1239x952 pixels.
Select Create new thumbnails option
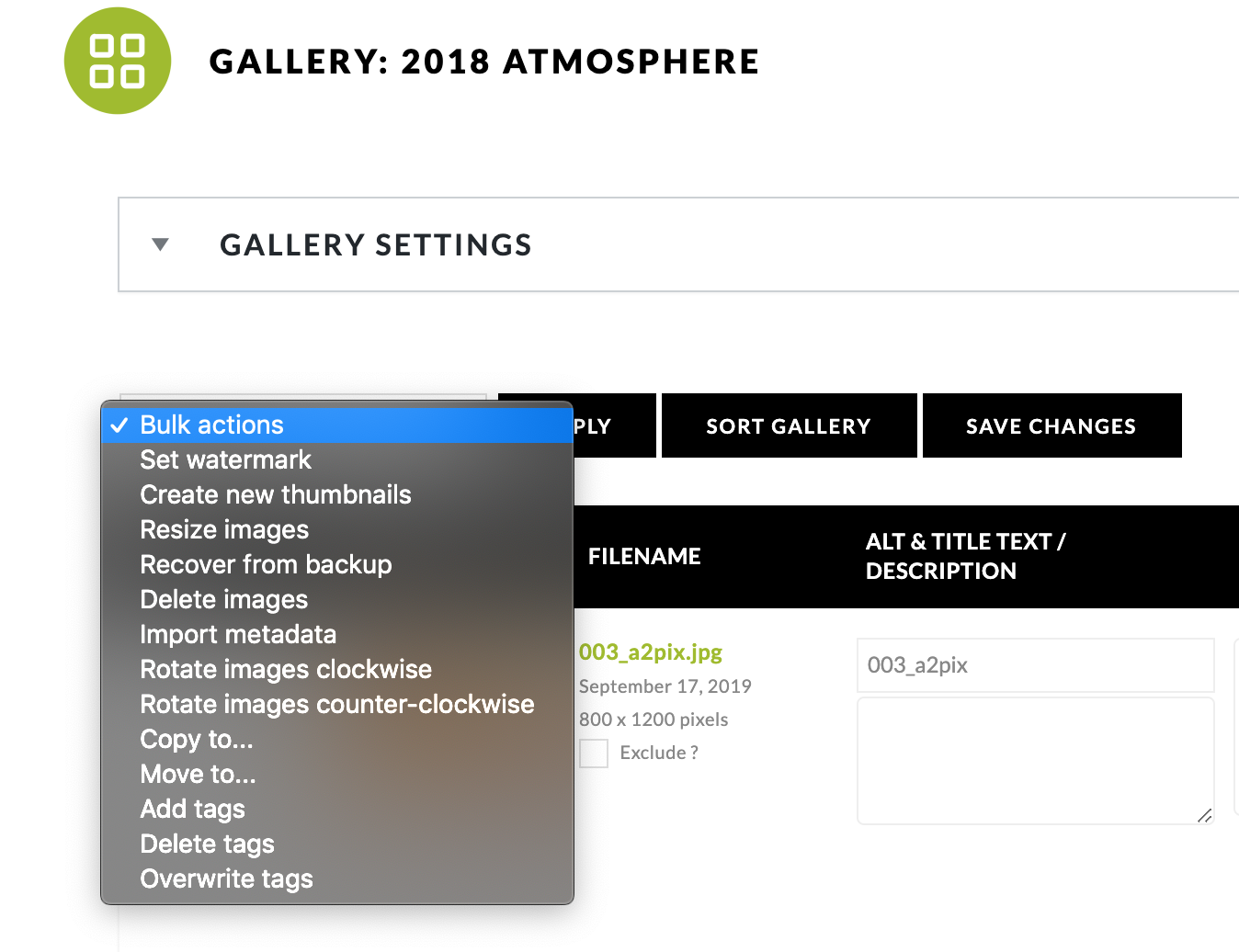coord(275,494)
